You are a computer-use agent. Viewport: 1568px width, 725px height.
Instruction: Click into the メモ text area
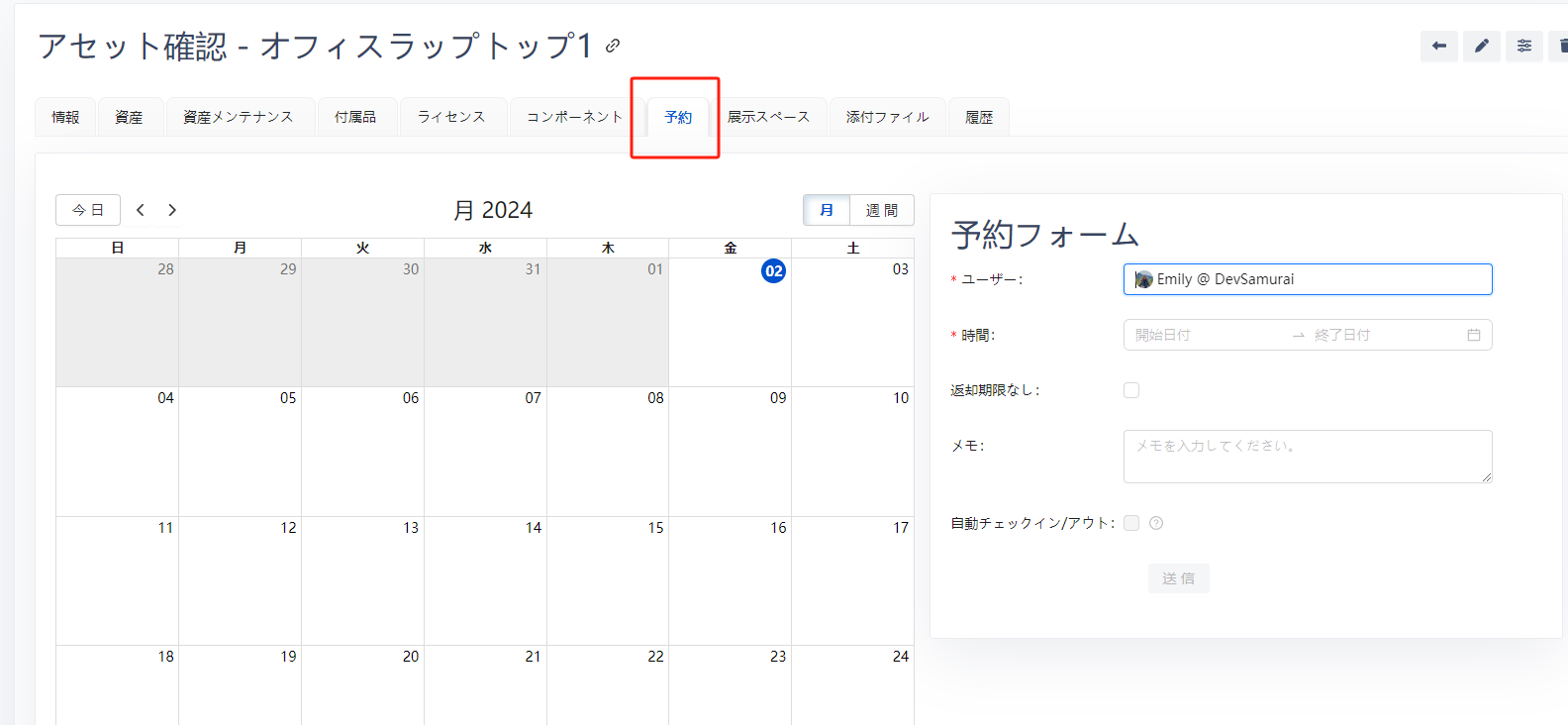[1307, 457]
